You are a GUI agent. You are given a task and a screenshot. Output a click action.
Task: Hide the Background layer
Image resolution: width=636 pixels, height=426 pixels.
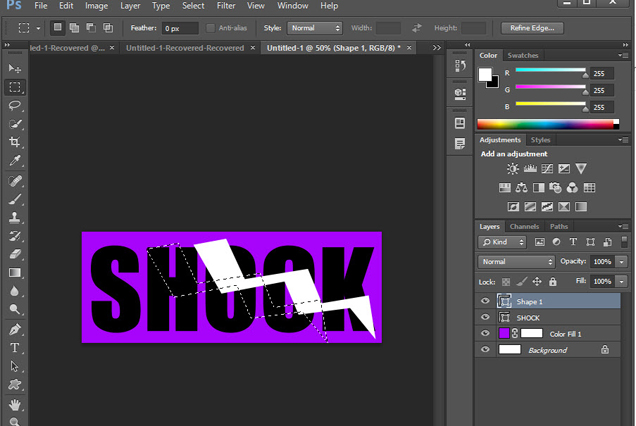pyautogui.click(x=486, y=350)
